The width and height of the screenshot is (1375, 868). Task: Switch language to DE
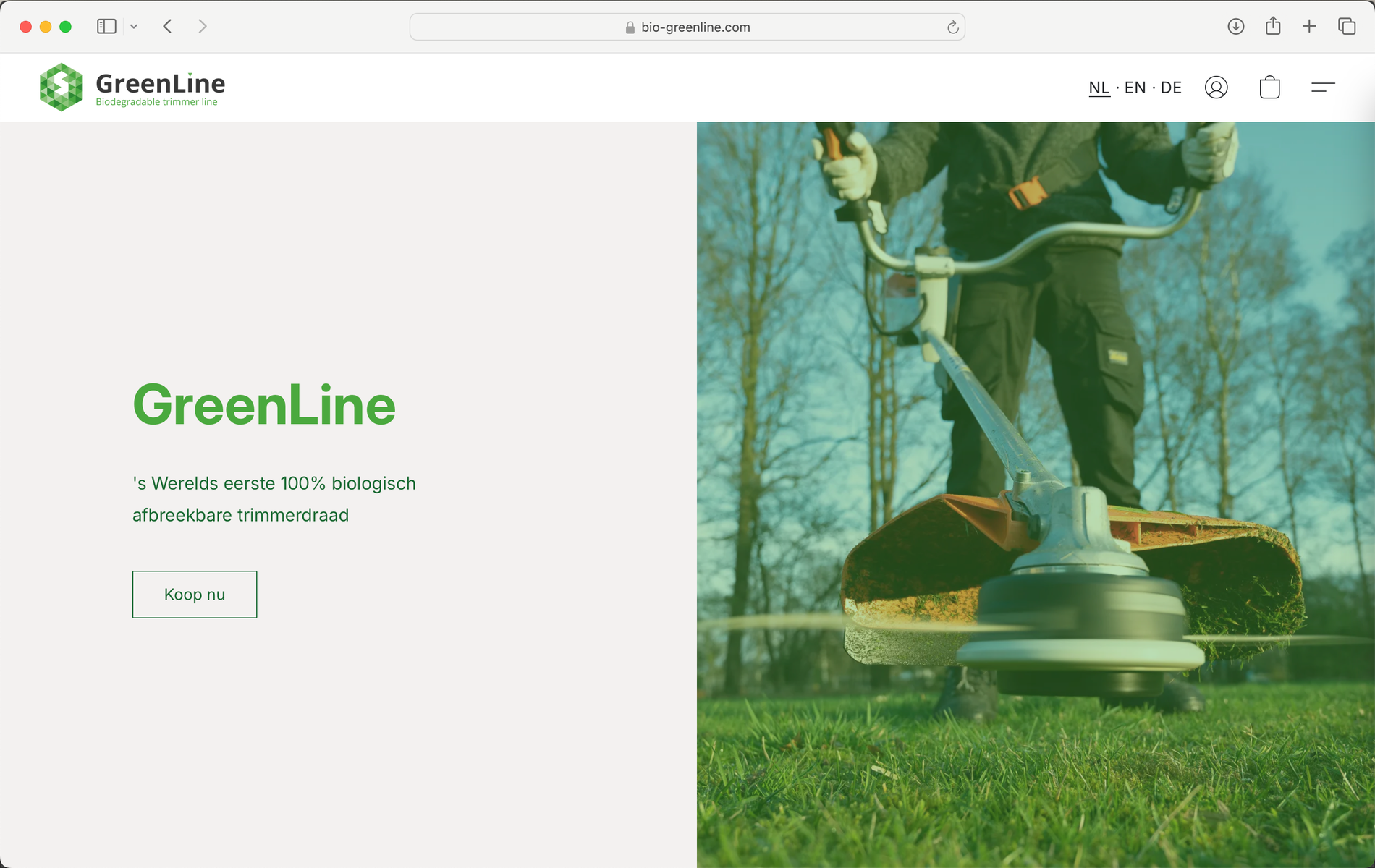click(1171, 88)
